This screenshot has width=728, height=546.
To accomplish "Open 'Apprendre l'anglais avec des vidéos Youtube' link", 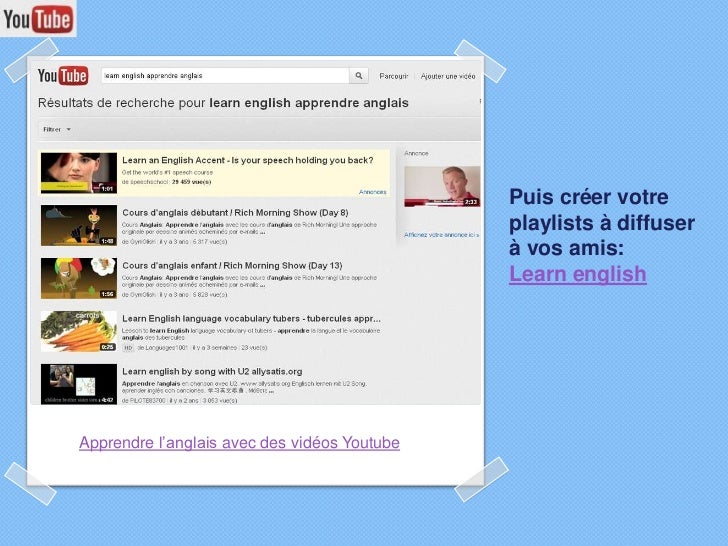I will [x=239, y=442].
